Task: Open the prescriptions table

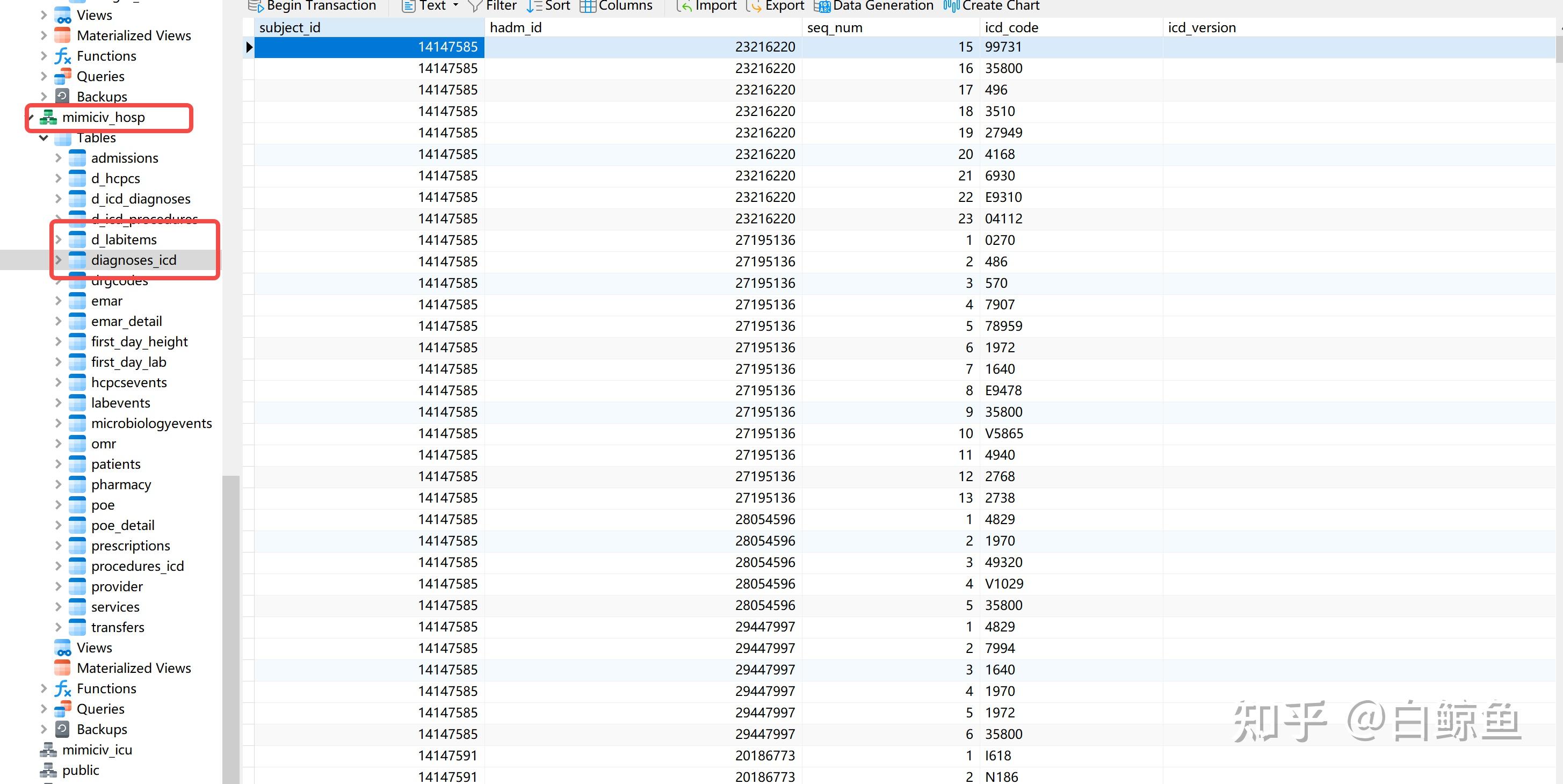Action: click(x=130, y=546)
